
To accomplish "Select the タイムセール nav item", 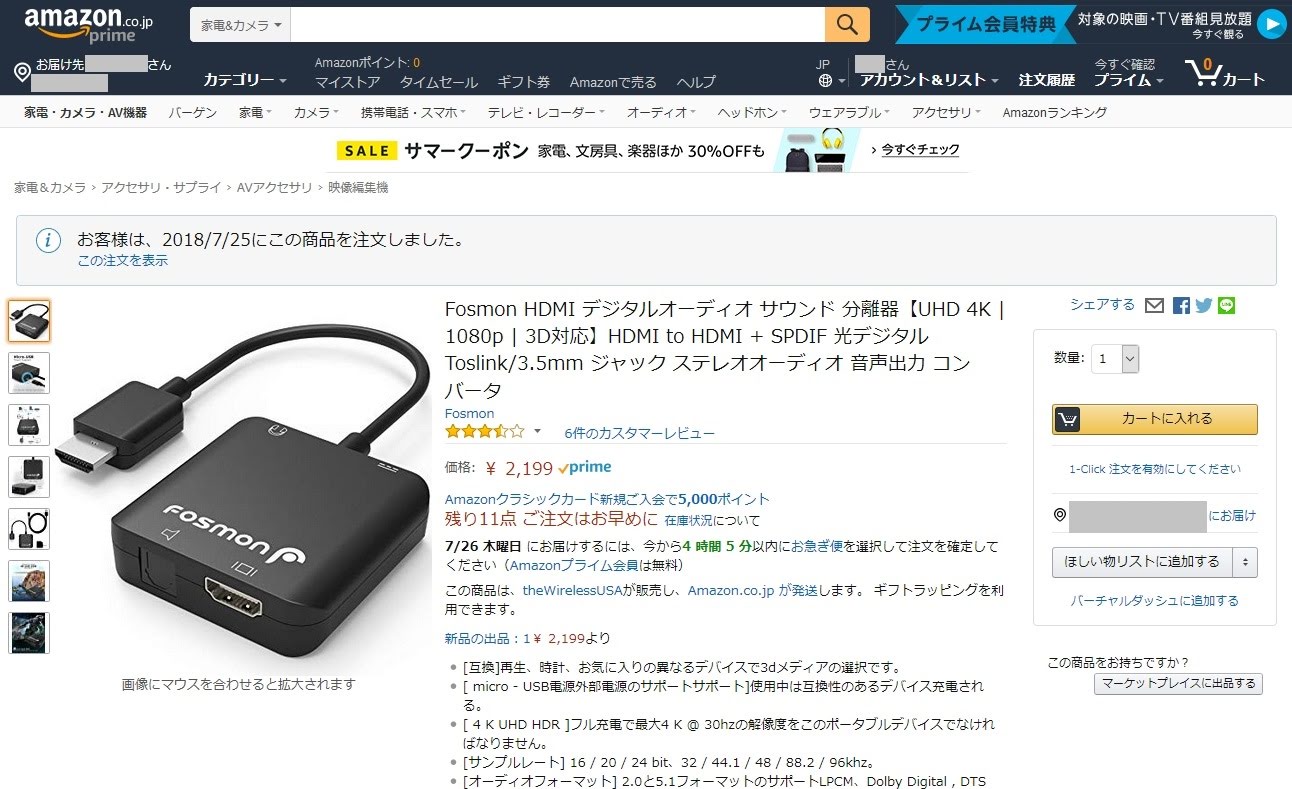I will pos(439,82).
